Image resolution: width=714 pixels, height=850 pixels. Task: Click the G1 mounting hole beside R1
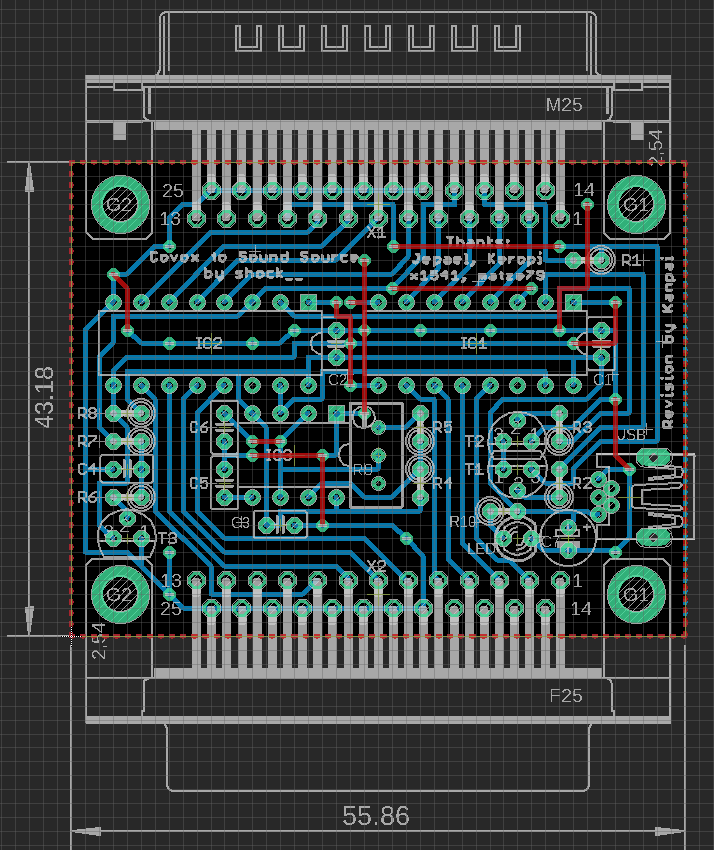point(636,205)
